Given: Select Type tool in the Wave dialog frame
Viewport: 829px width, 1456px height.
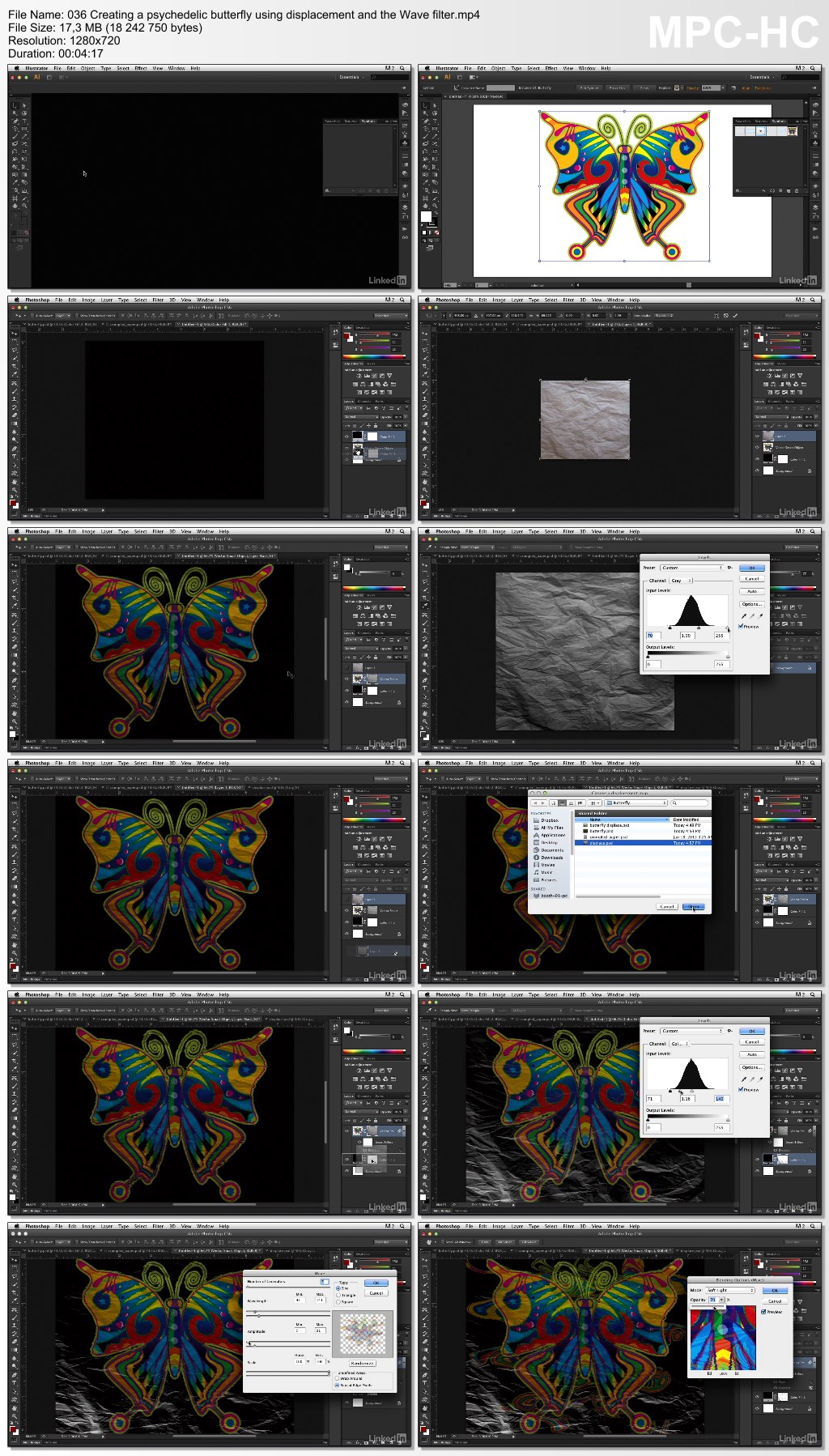Looking at the screenshot, I should [x=15, y=1382].
